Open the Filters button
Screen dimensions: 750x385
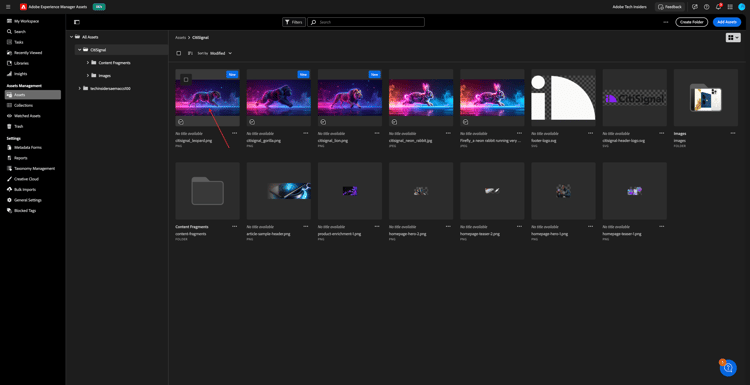pos(294,22)
